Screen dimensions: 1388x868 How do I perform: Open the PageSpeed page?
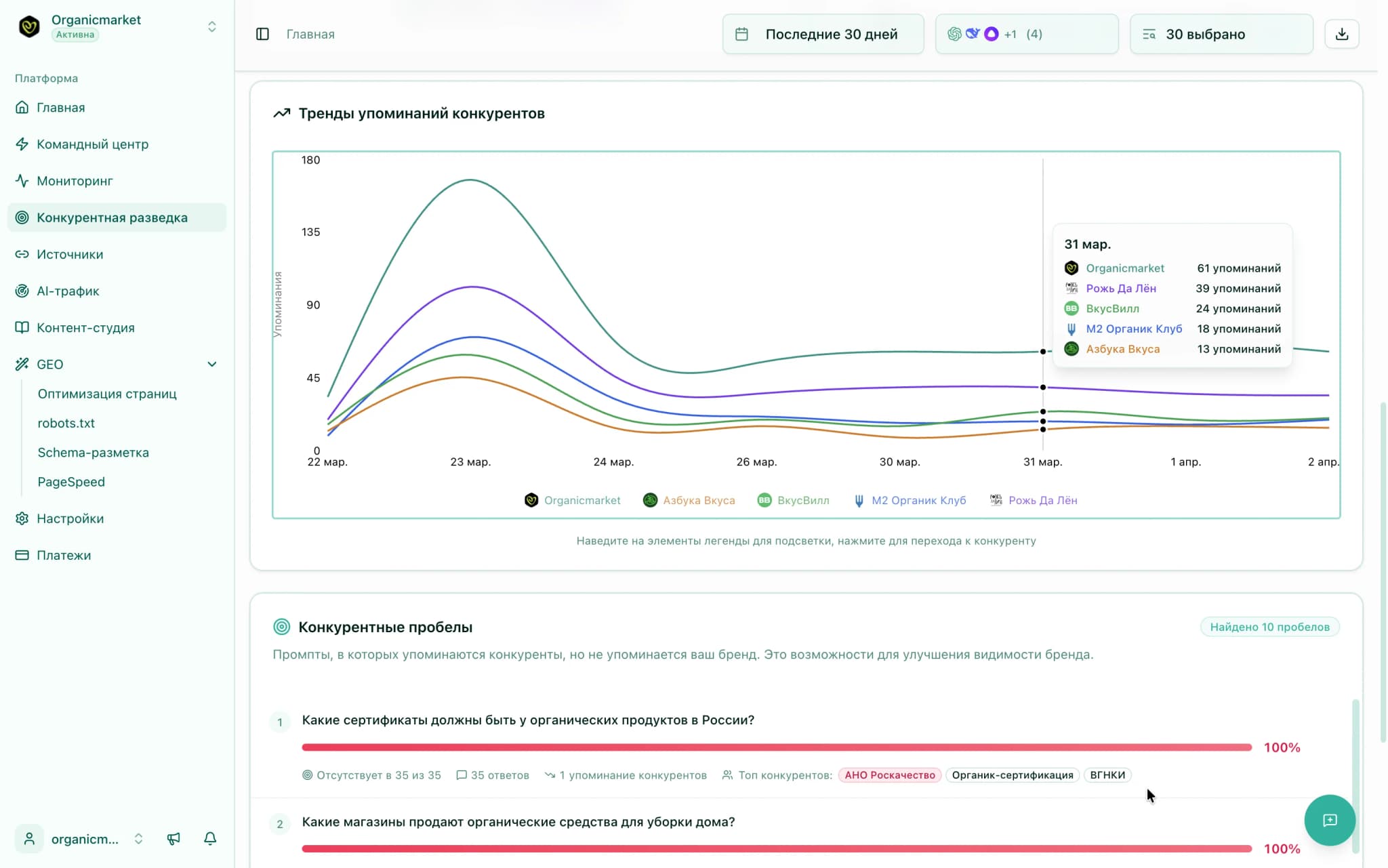(x=71, y=482)
